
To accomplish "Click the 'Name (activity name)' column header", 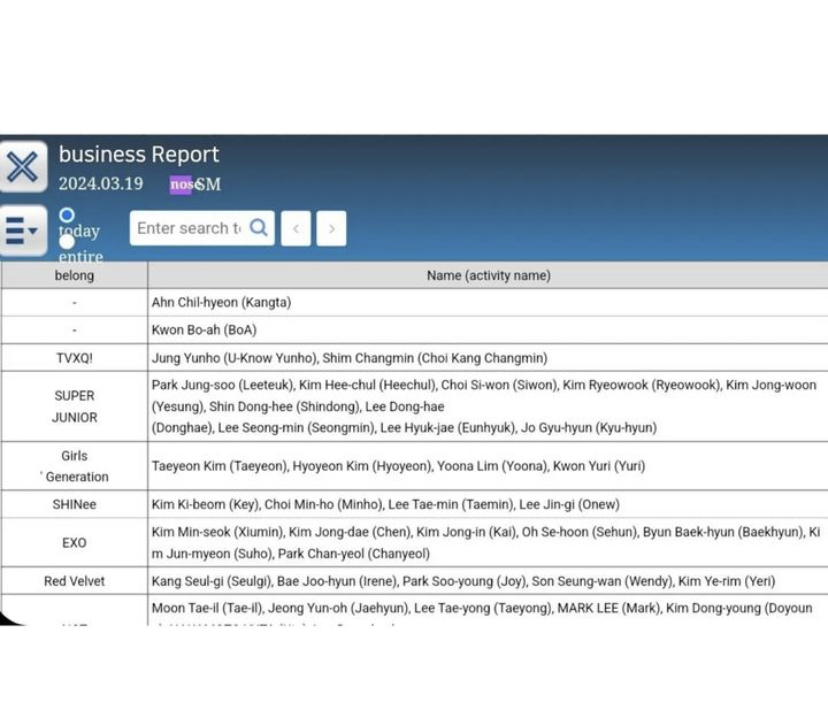I will tap(488, 275).
